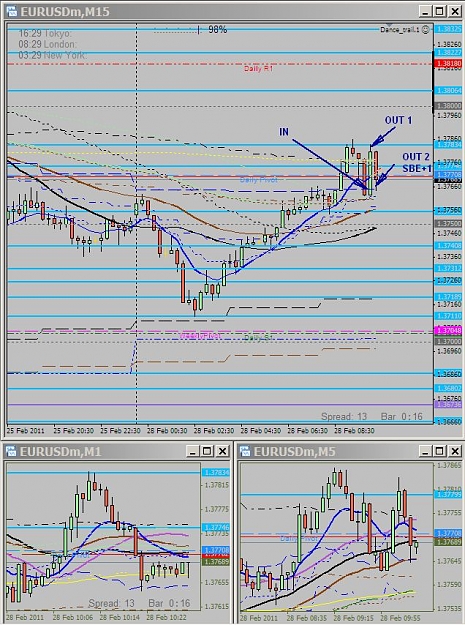
Task: Click the '08:29 London:' clock label
Action: coord(47,44)
